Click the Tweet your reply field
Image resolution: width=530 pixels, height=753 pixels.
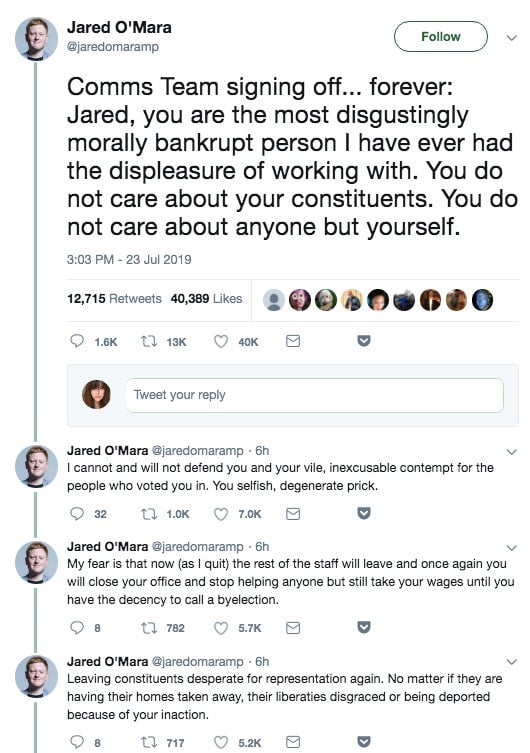(314, 395)
